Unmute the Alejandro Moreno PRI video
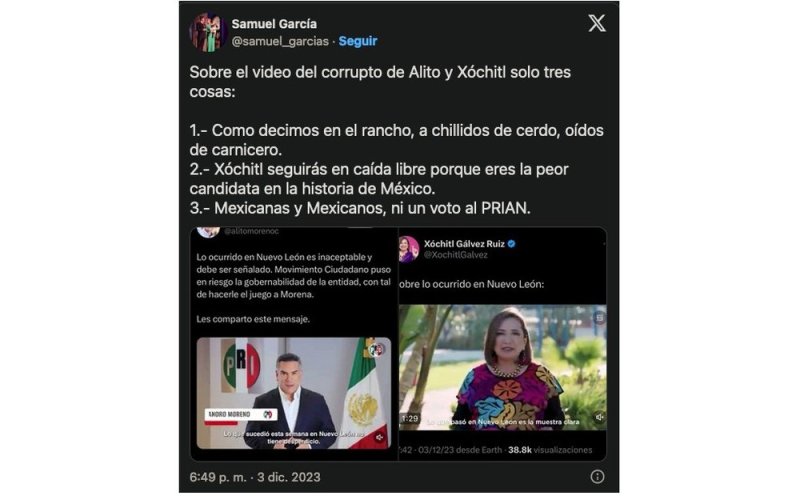Screen dimensions: 800x496 click(x=380, y=437)
